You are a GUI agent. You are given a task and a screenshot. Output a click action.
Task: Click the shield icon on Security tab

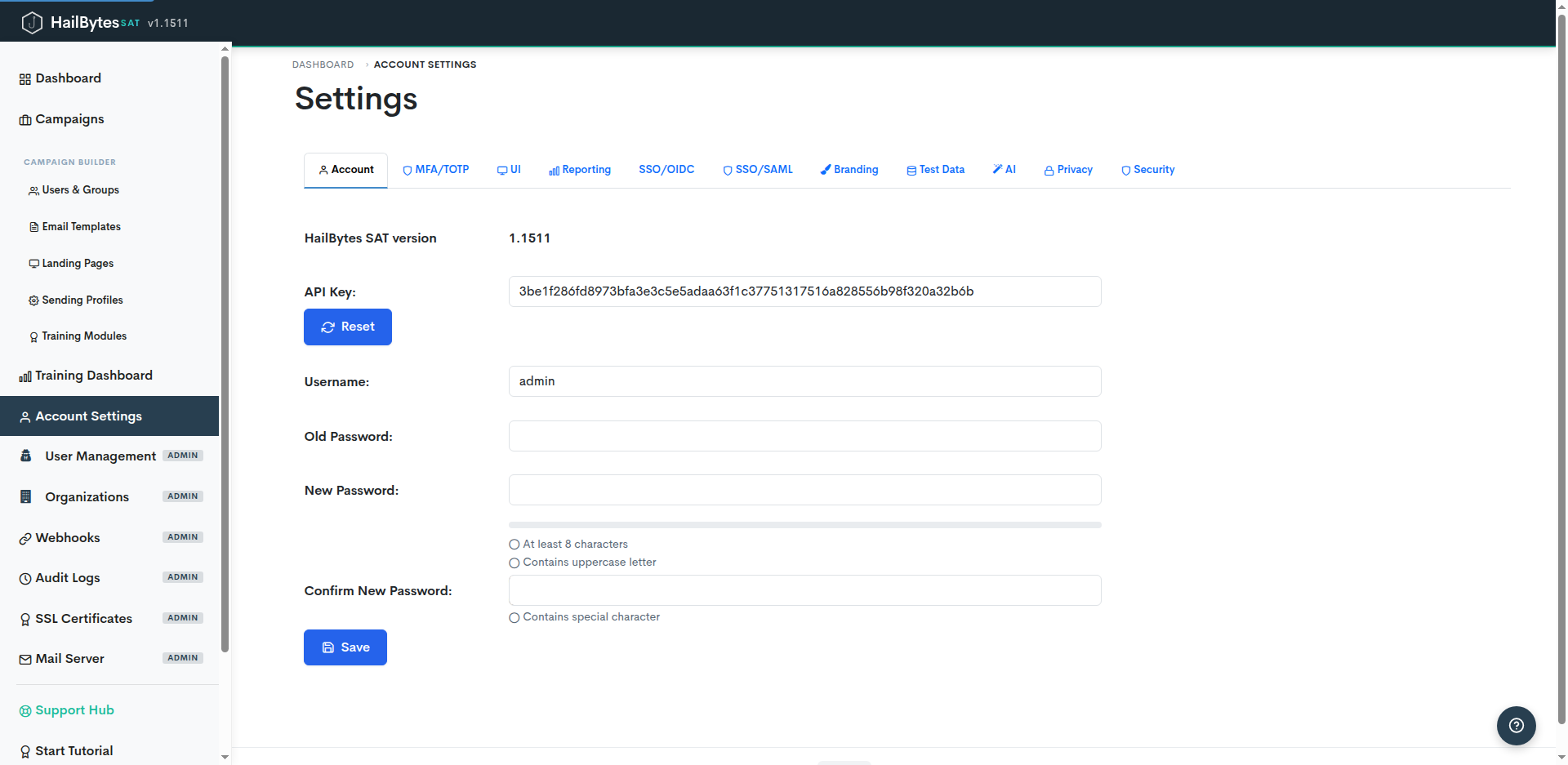click(1126, 171)
